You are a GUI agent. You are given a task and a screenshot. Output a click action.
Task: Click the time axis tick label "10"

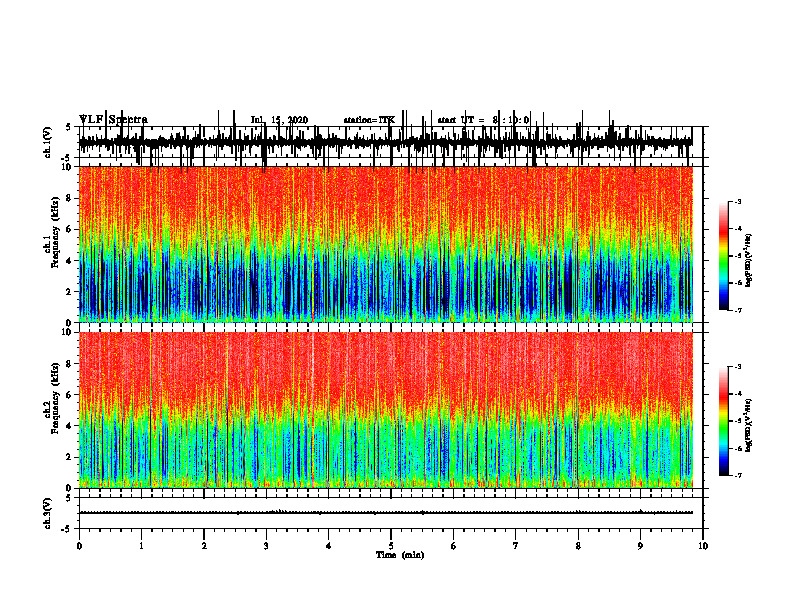tap(703, 546)
